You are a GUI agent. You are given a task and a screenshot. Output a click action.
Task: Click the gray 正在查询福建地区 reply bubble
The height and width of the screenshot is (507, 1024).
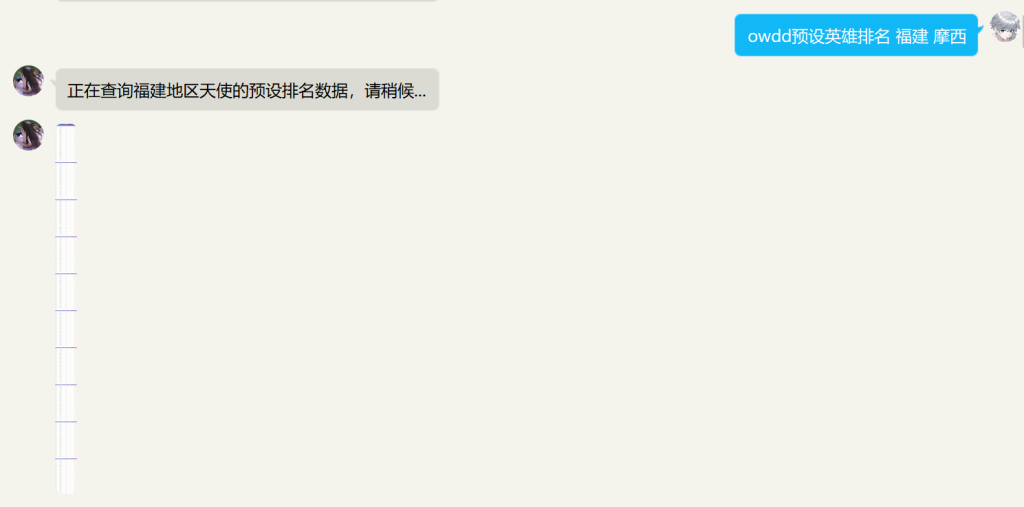247,90
